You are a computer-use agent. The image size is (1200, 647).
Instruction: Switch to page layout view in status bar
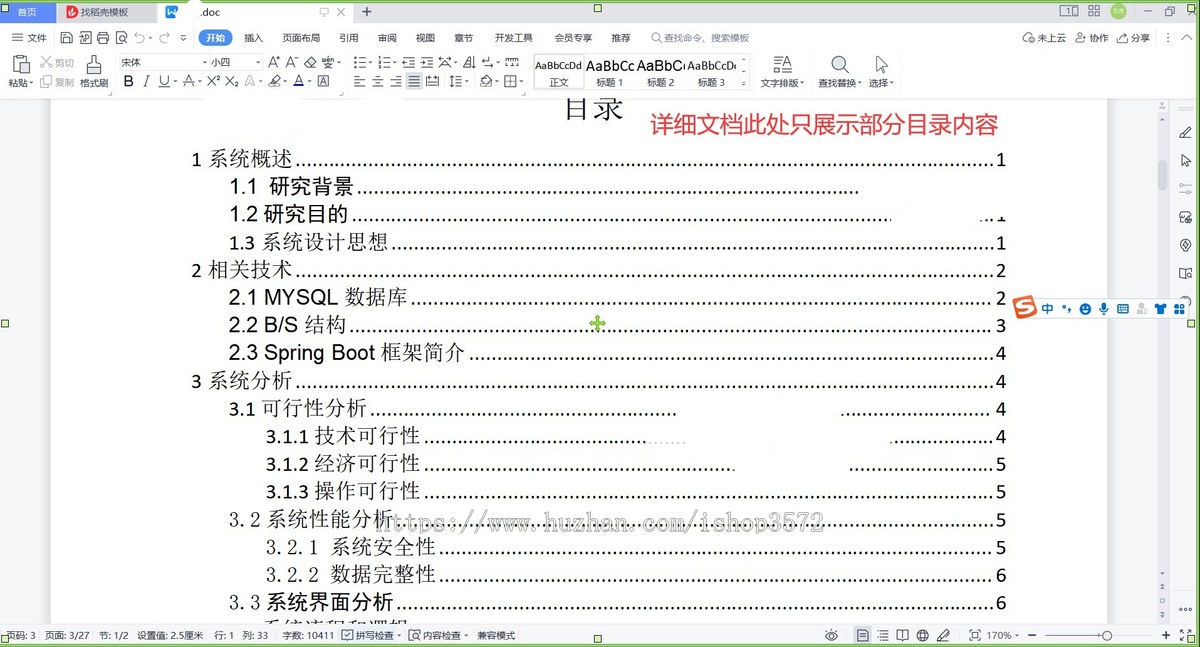click(x=862, y=636)
